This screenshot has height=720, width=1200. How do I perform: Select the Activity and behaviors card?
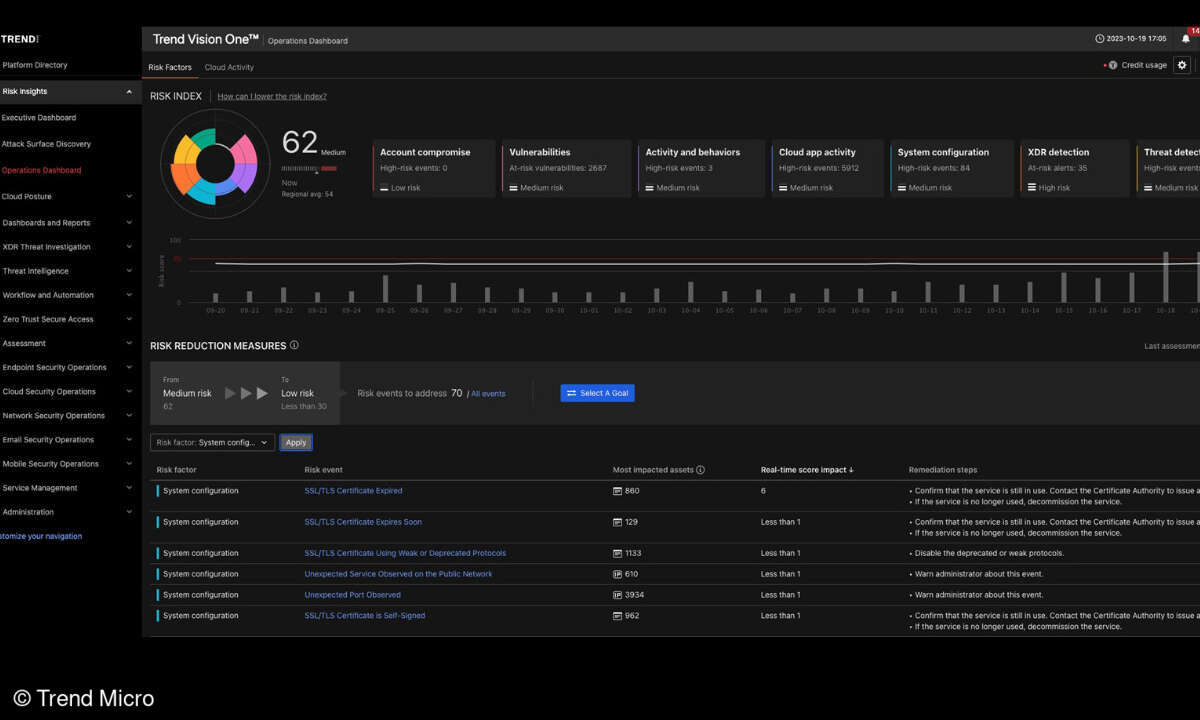tap(702, 169)
